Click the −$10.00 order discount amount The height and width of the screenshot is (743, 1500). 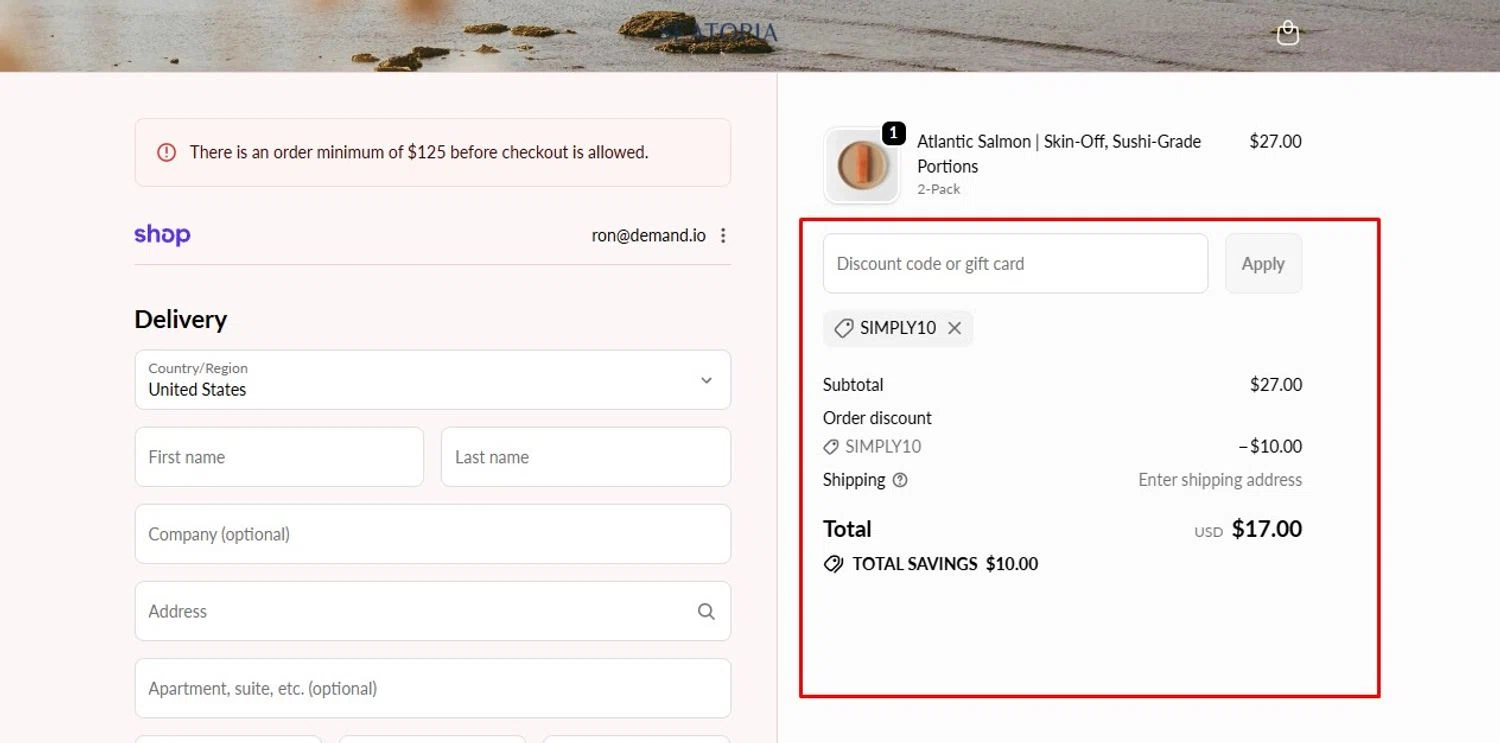pyautogui.click(x=1270, y=447)
